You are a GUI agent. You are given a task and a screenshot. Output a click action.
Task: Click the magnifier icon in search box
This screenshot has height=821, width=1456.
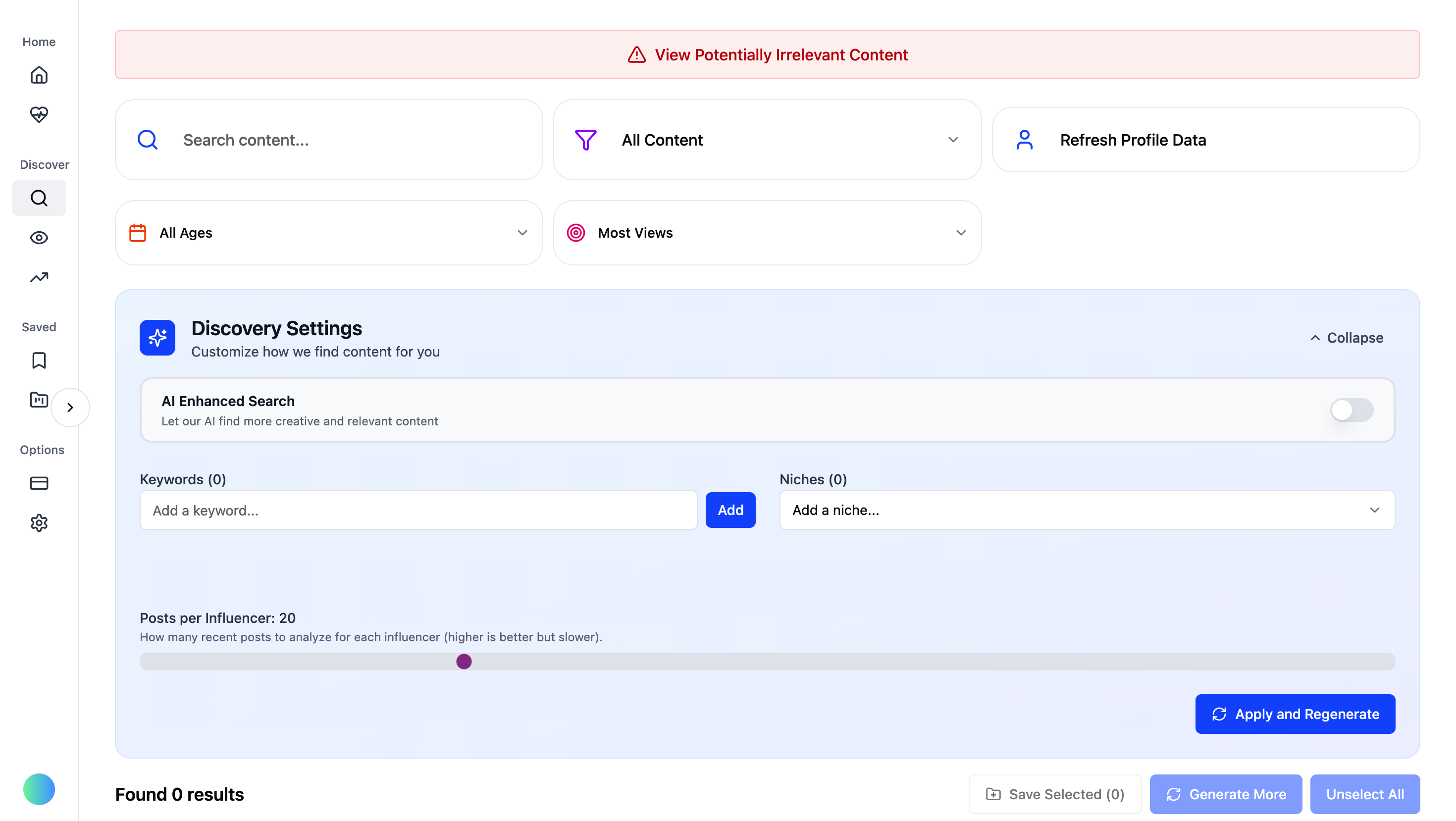tap(148, 140)
